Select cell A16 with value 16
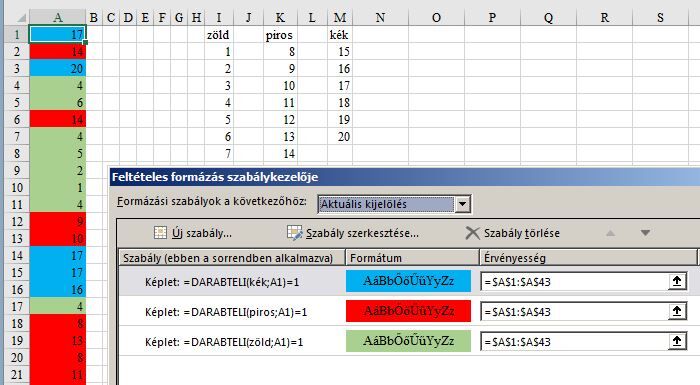Screen dimensions: 700x385 [58, 289]
